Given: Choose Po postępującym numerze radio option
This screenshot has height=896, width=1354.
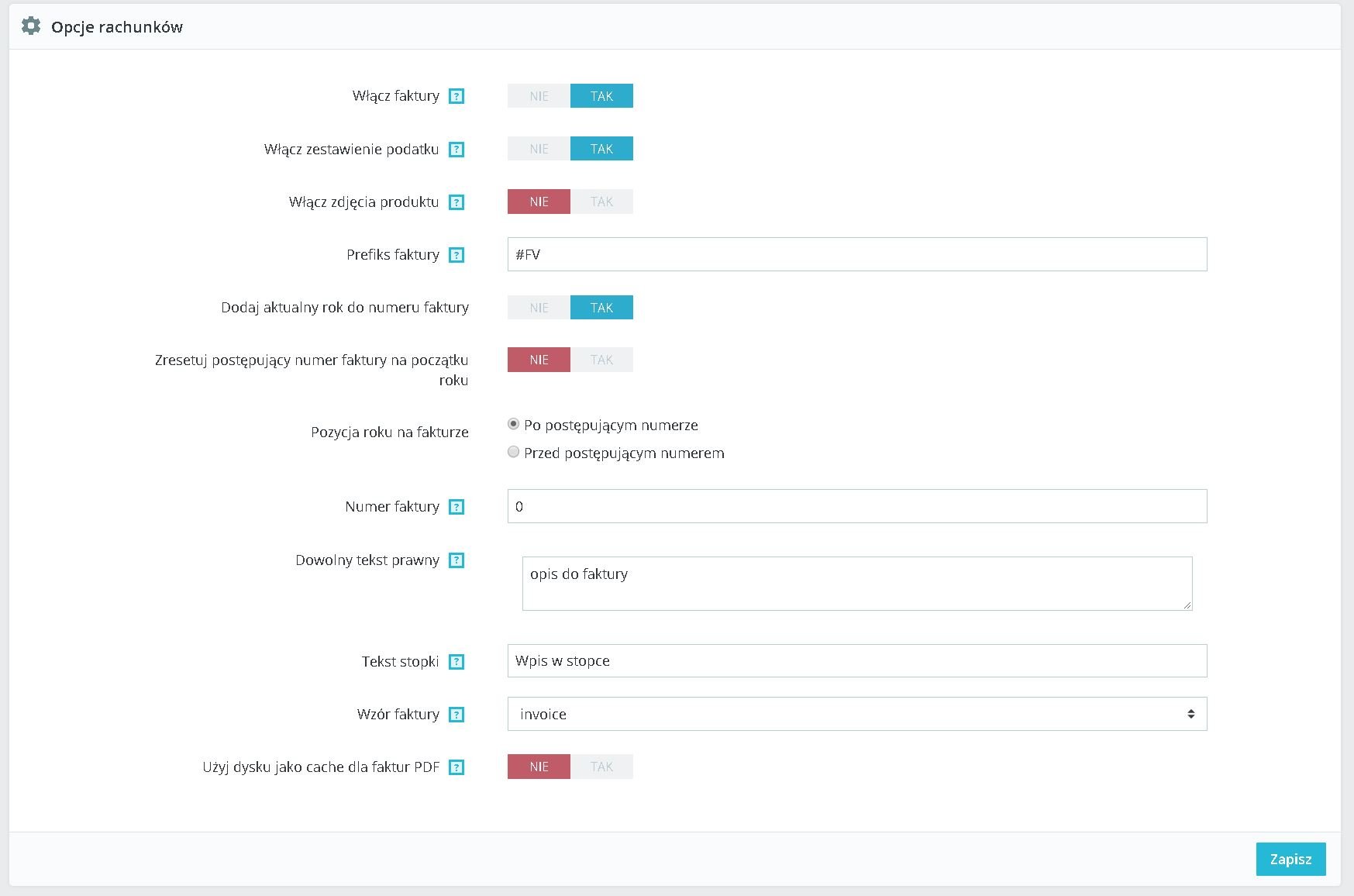Looking at the screenshot, I should pos(513,424).
